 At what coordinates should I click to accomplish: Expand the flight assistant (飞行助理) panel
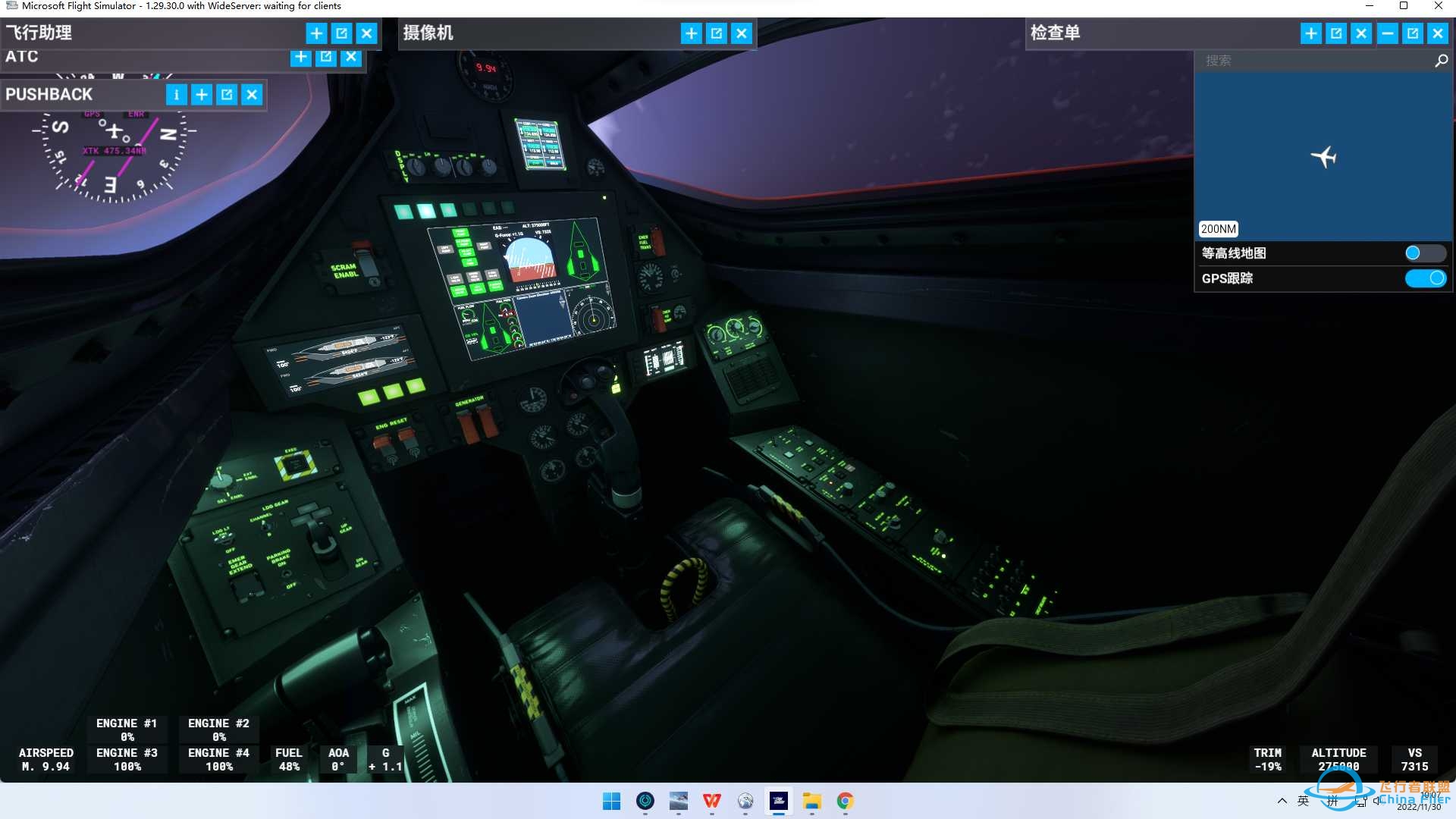(316, 33)
